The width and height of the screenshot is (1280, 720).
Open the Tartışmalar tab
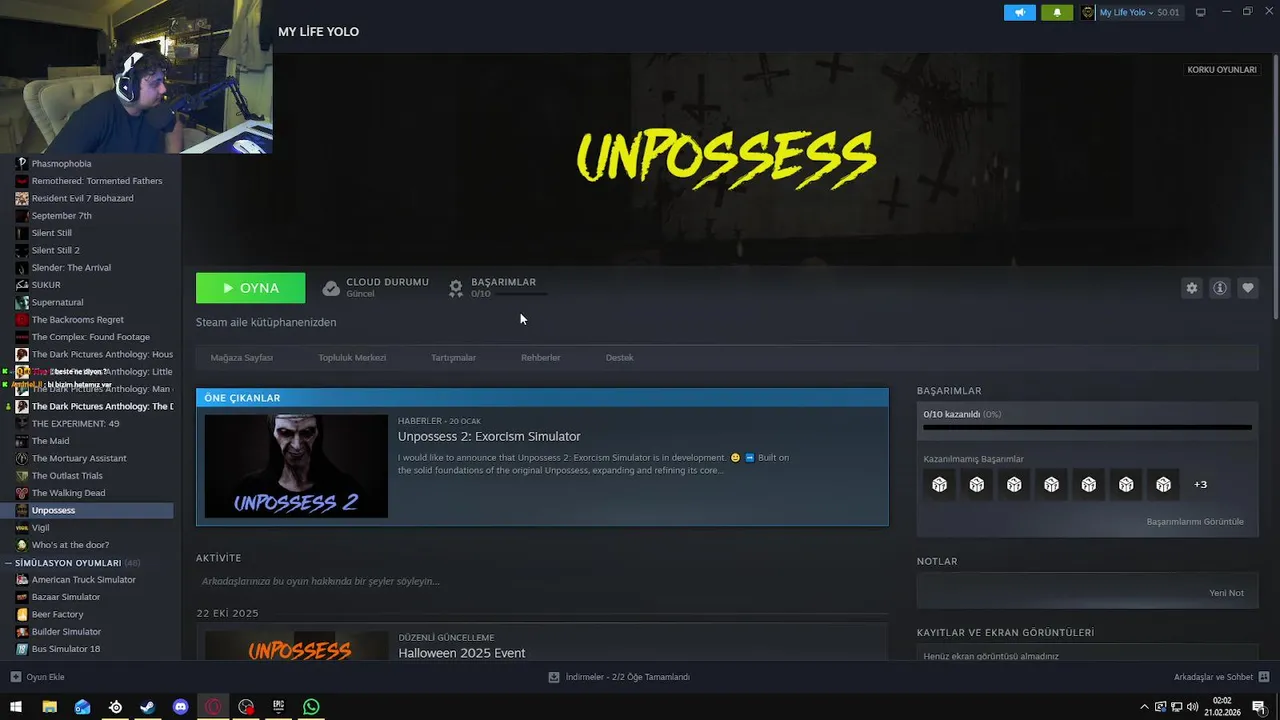[453, 357]
